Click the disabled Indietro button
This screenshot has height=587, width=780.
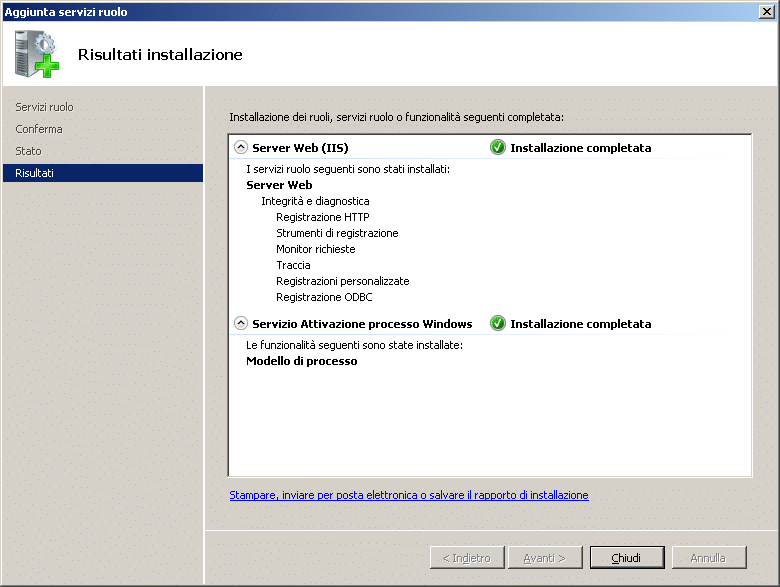[x=467, y=558]
